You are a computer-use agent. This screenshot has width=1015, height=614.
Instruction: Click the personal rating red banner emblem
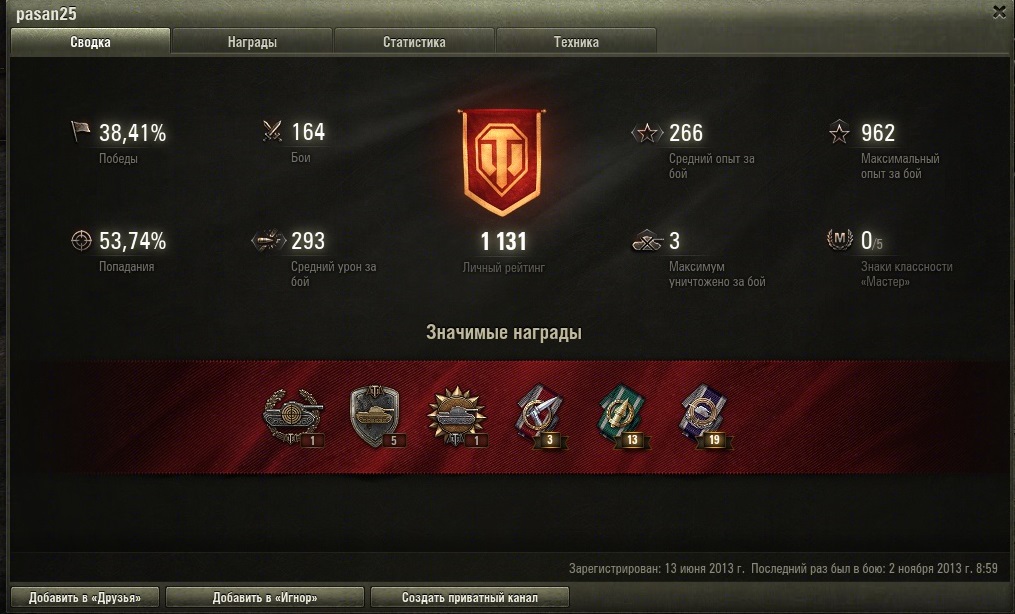point(503,162)
